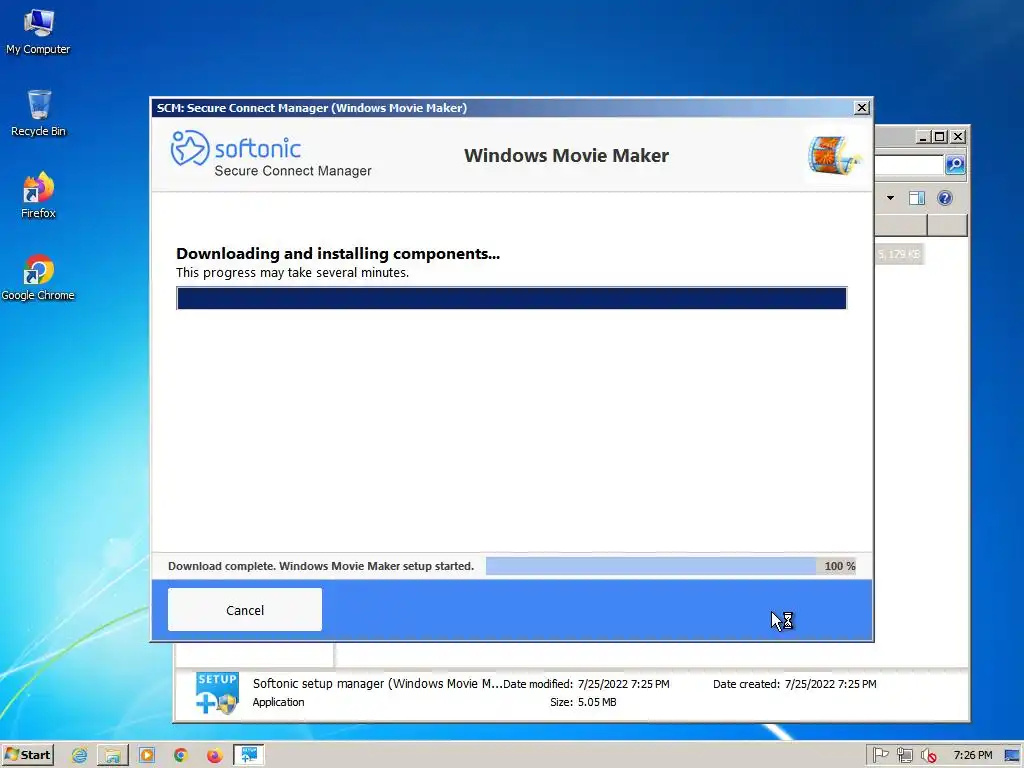Open Windows Media Player from taskbar
This screenshot has width=1024, height=768.
(x=147, y=755)
